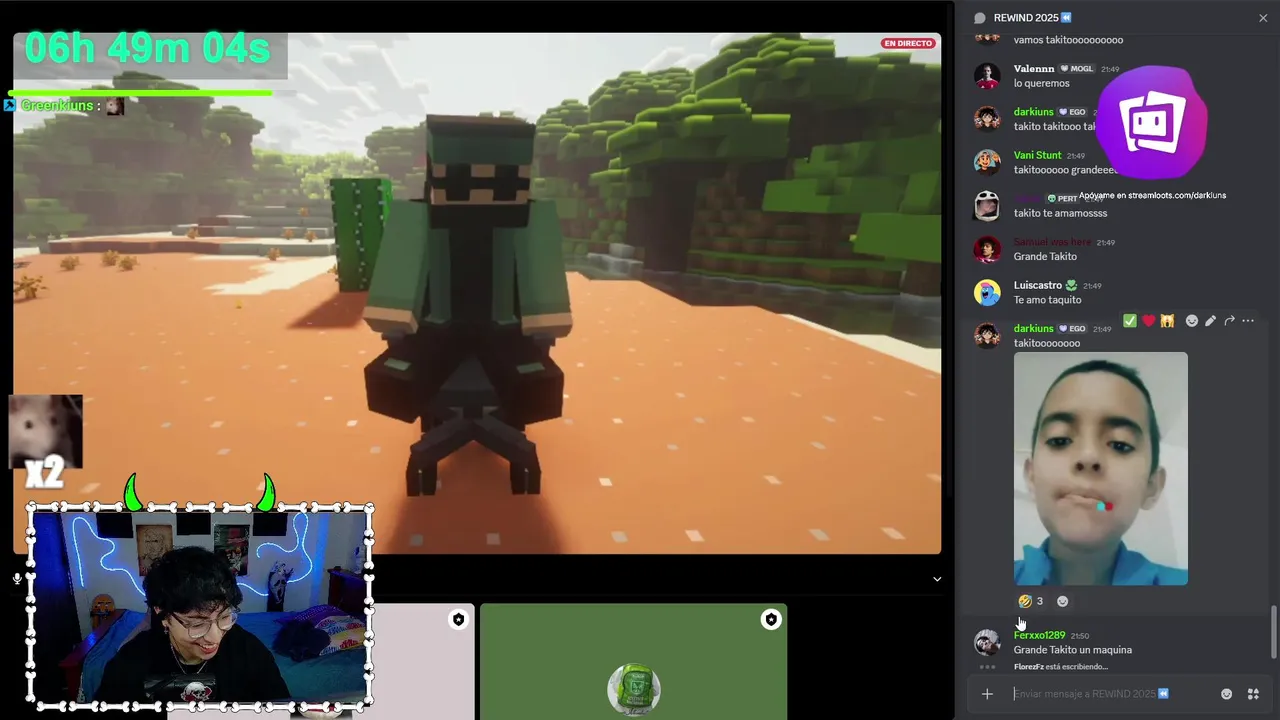Click the 'Te amo taquito' message
This screenshot has width=1280, height=720.
1047,300
